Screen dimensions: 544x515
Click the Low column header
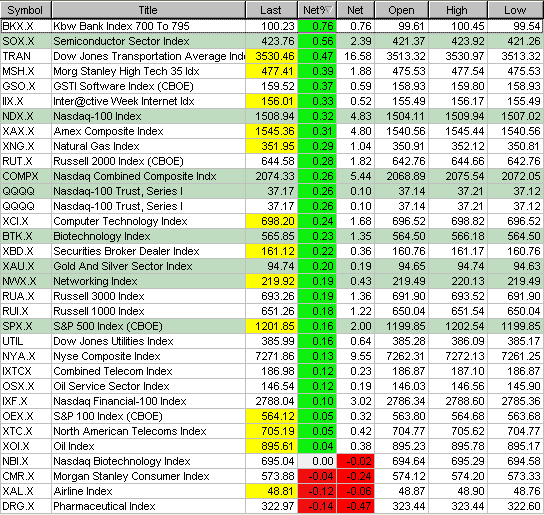(516, 10)
